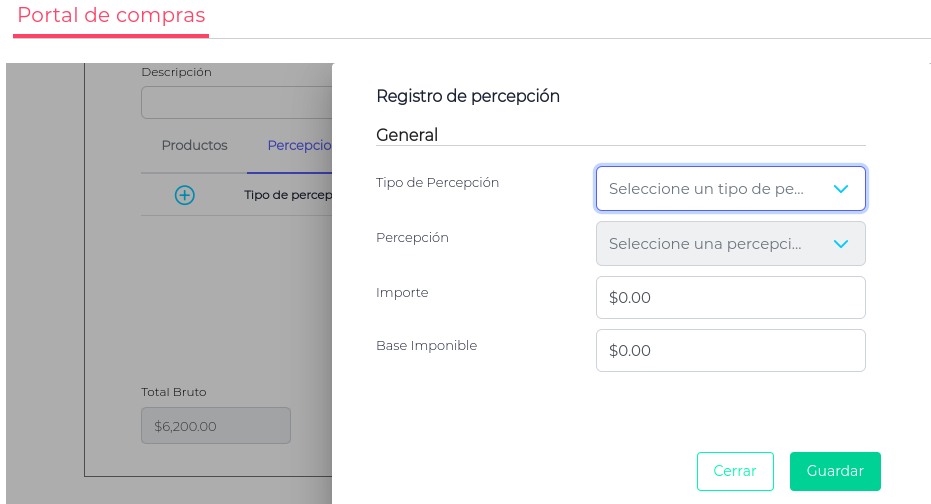Click into the Base Imponible field

(730, 351)
